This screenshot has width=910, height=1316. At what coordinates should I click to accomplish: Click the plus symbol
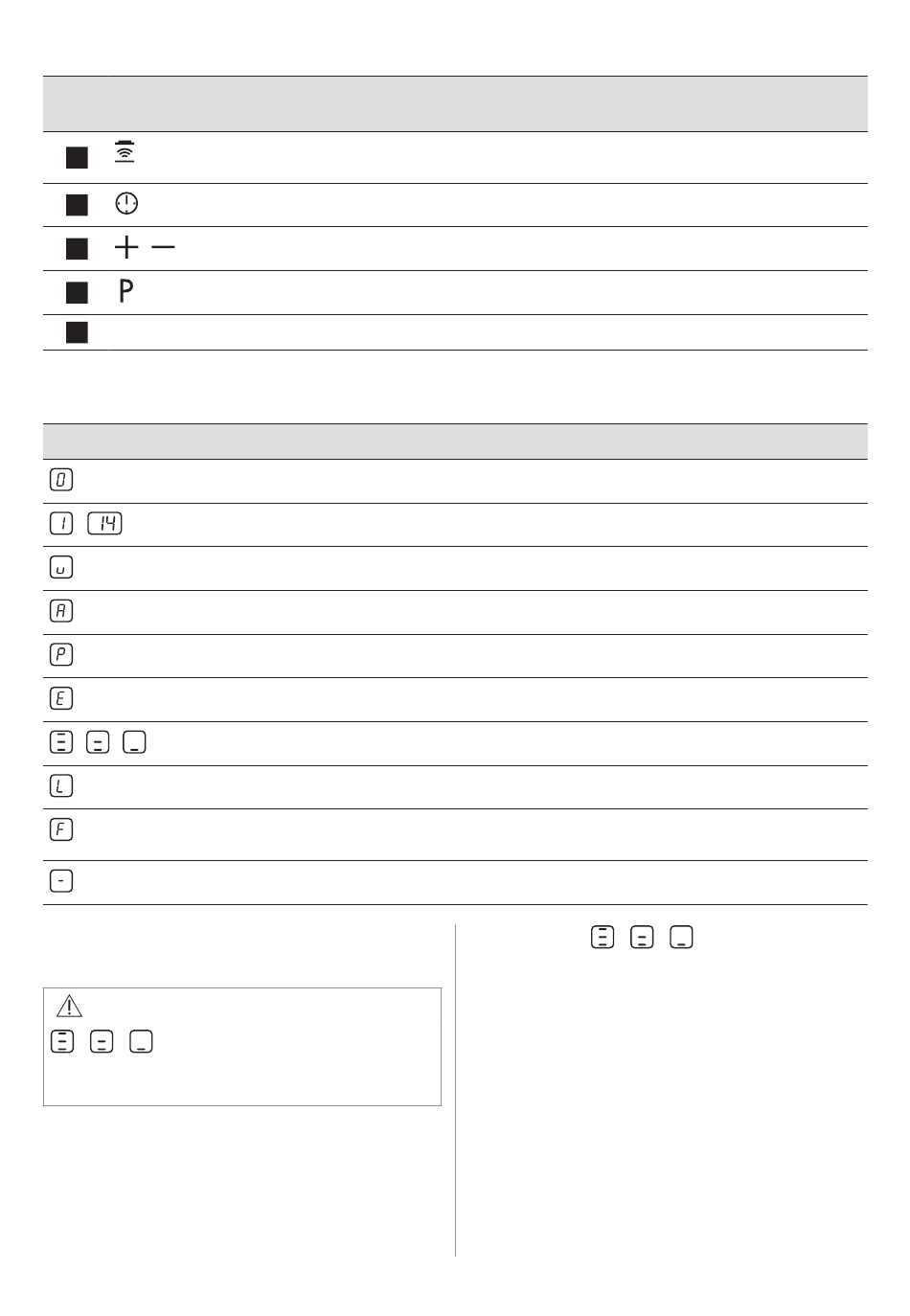[126, 247]
